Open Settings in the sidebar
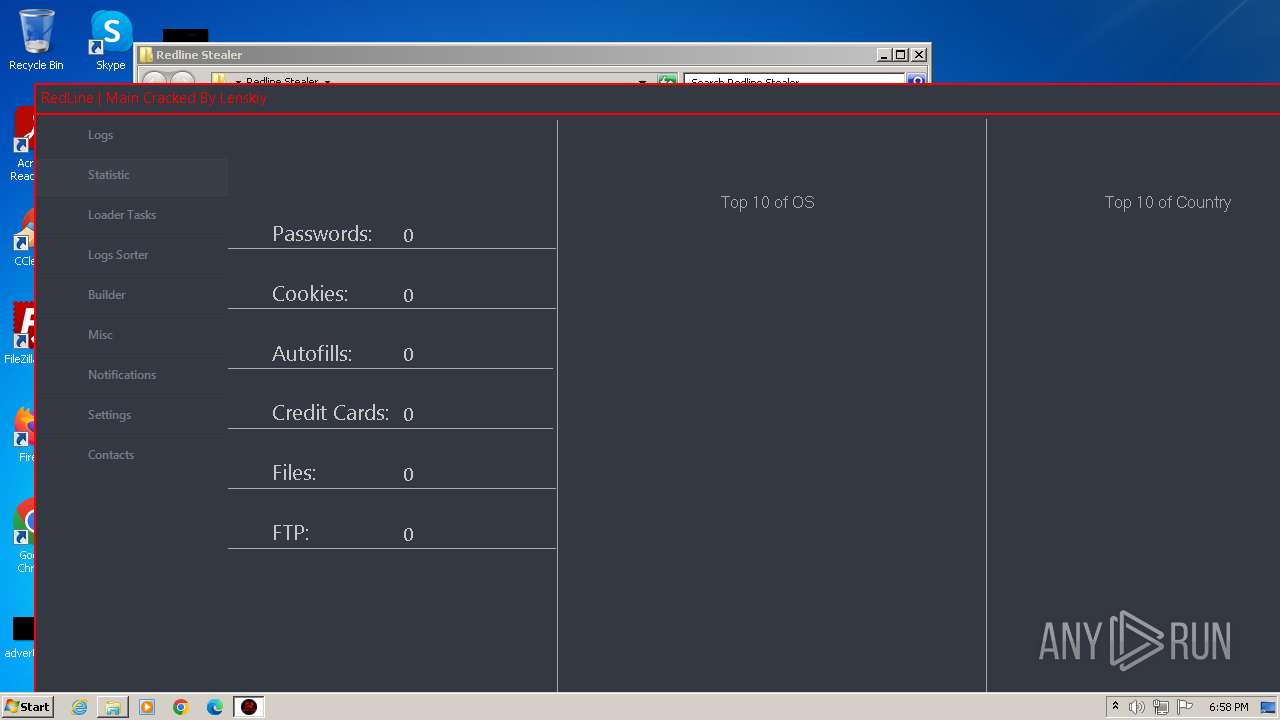Viewport: 1280px width, 720px height. (132, 415)
